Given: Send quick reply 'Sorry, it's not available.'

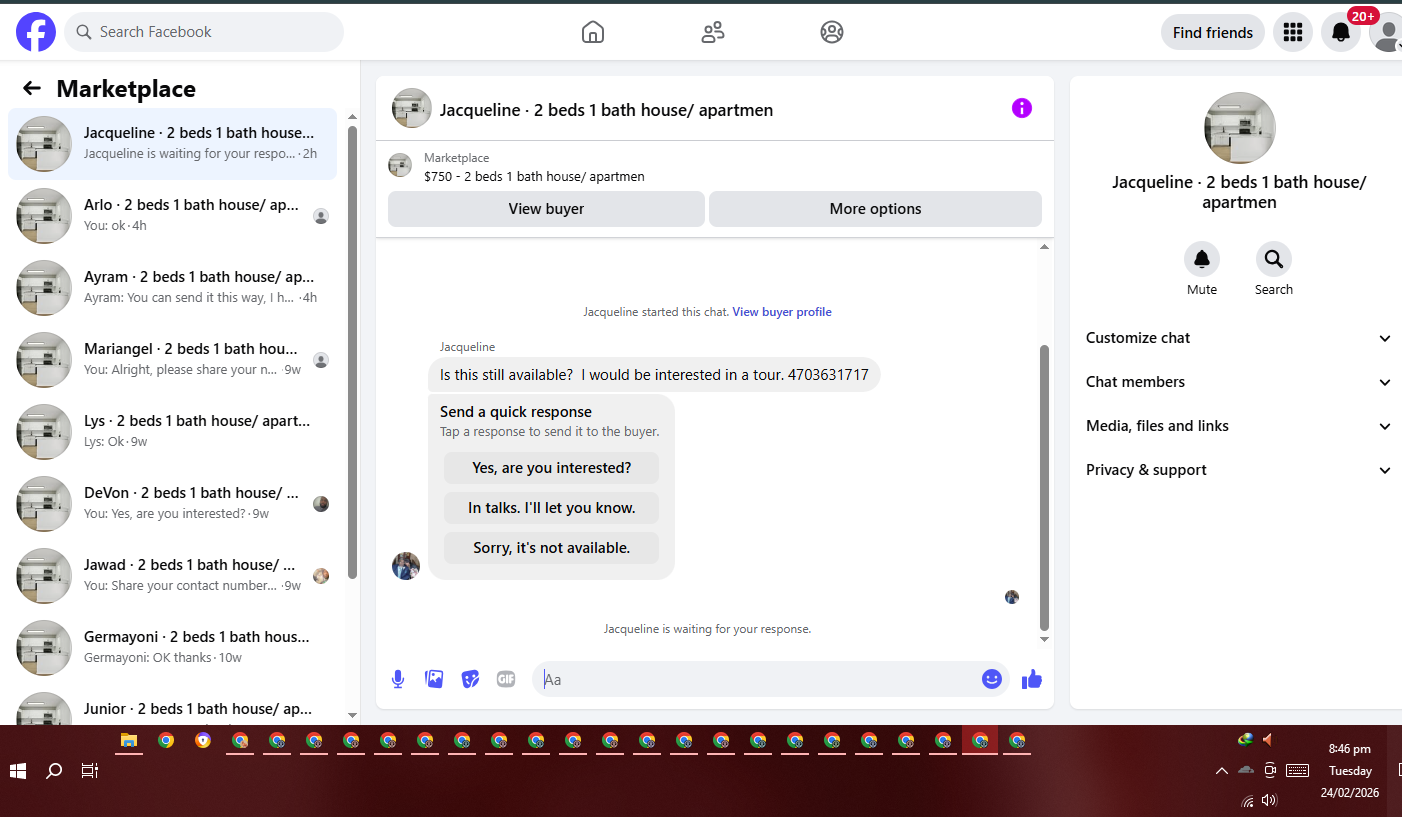Looking at the screenshot, I should [551, 548].
